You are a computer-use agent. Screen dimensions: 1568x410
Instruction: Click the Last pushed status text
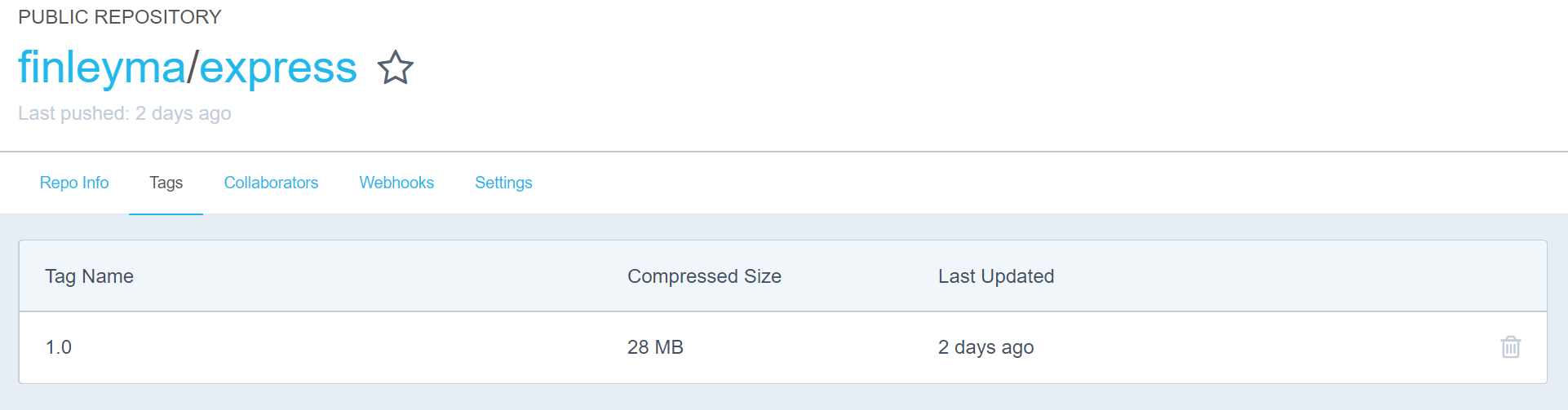coord(125,113)
